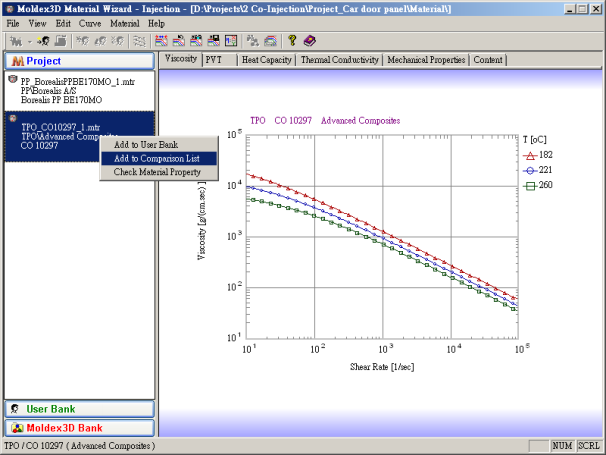Click the status bar text 'TPO / CO 10297'
Viewport: 606px width, 455px height.
(x=34, y=446)
